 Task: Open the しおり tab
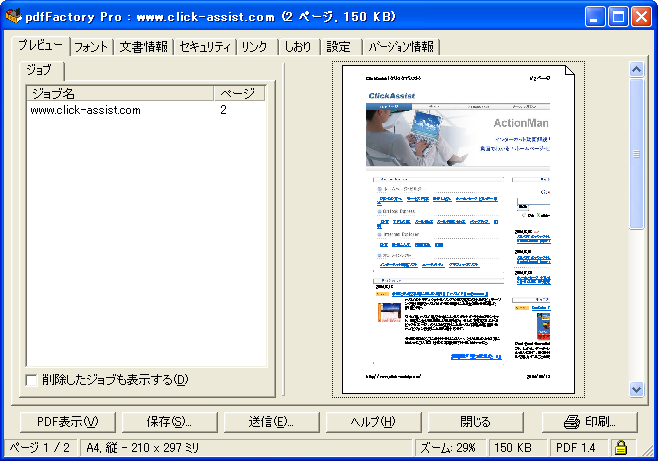[299, 47]
